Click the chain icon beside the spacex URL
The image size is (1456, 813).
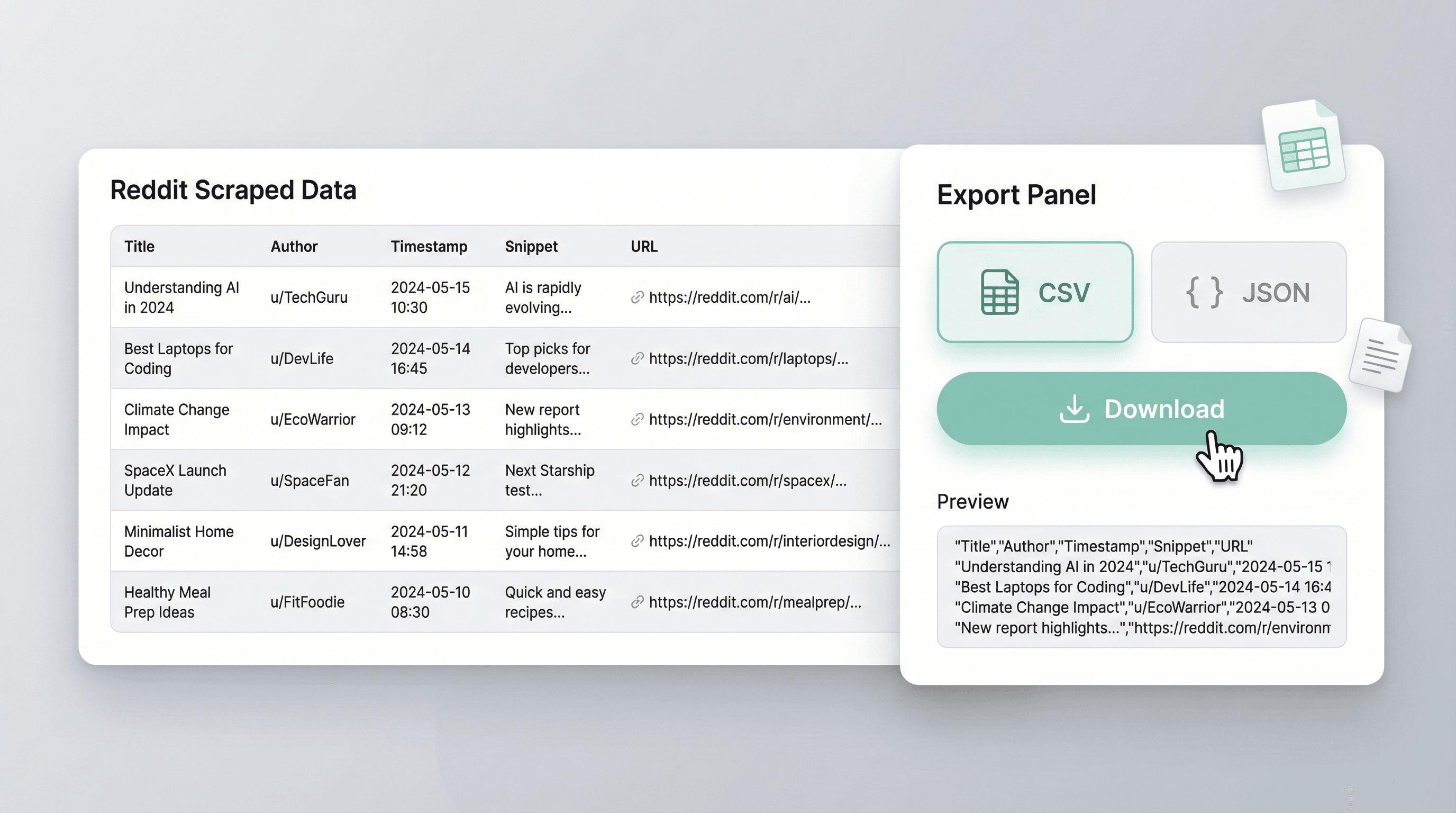point(637,481)
